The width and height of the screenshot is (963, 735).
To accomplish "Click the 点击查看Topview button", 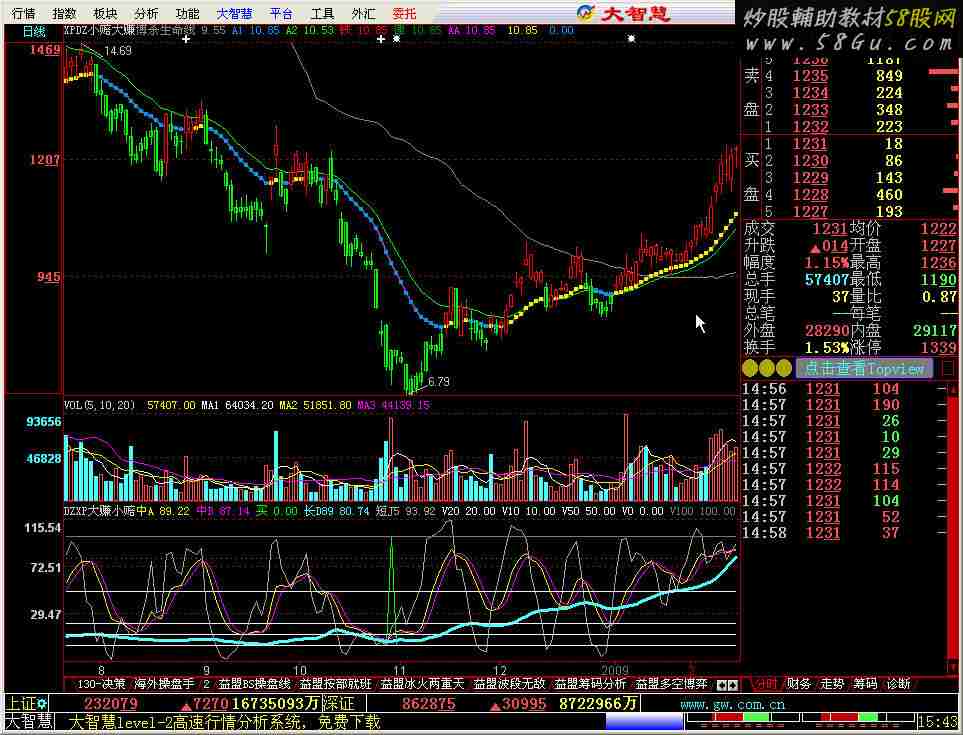I will [x=864, y=368].
